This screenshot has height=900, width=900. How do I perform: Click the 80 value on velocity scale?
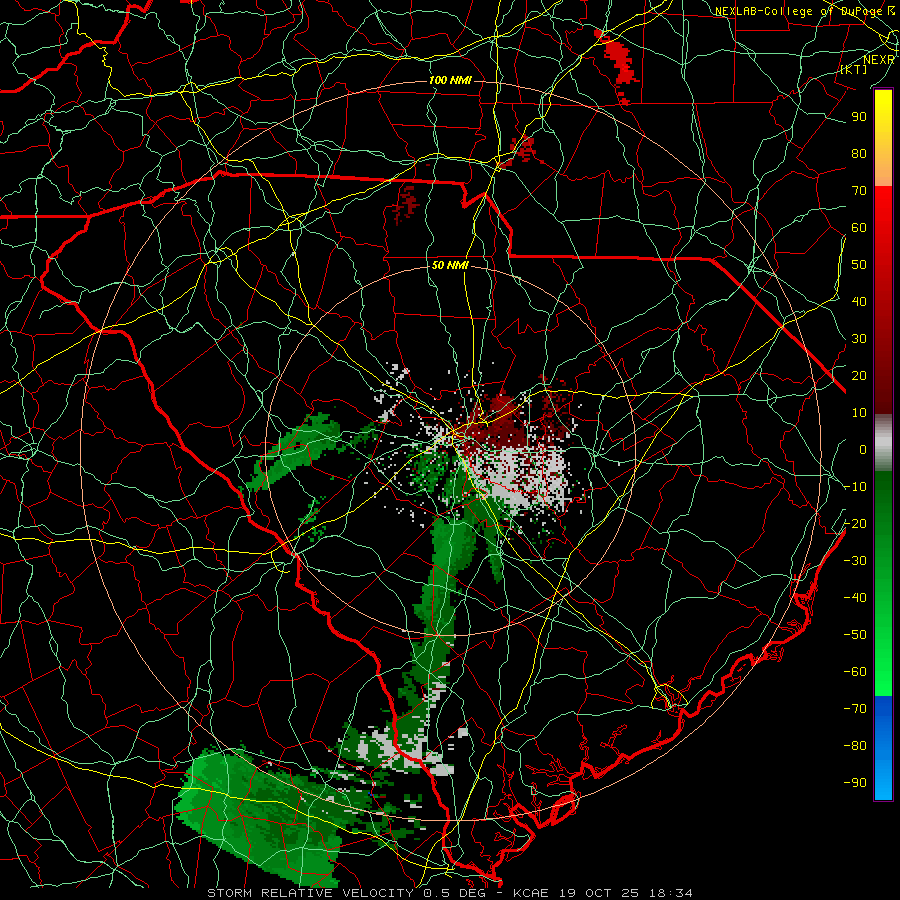pos(859,154)
